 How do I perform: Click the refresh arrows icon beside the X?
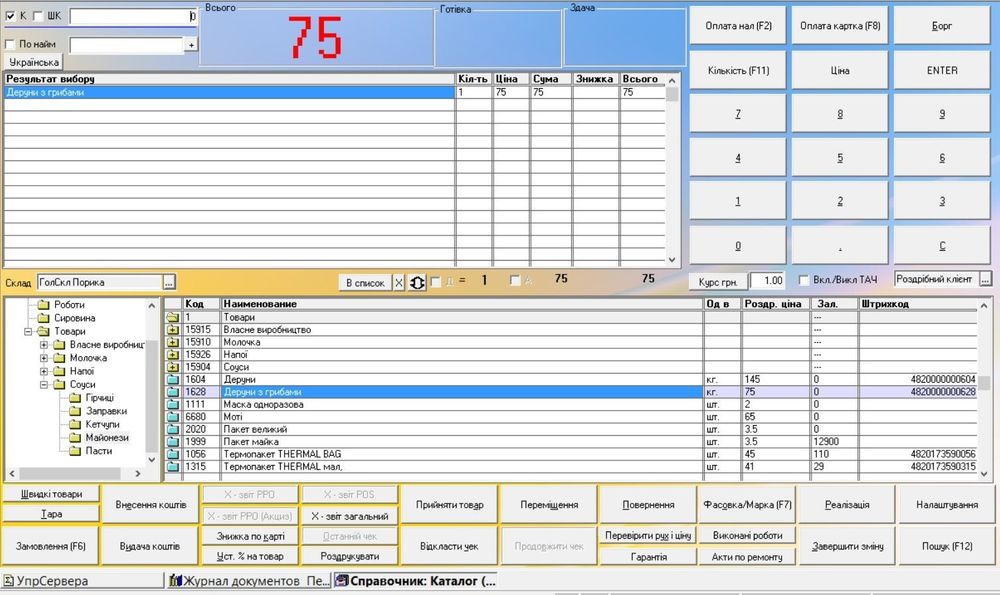point(416,283)
